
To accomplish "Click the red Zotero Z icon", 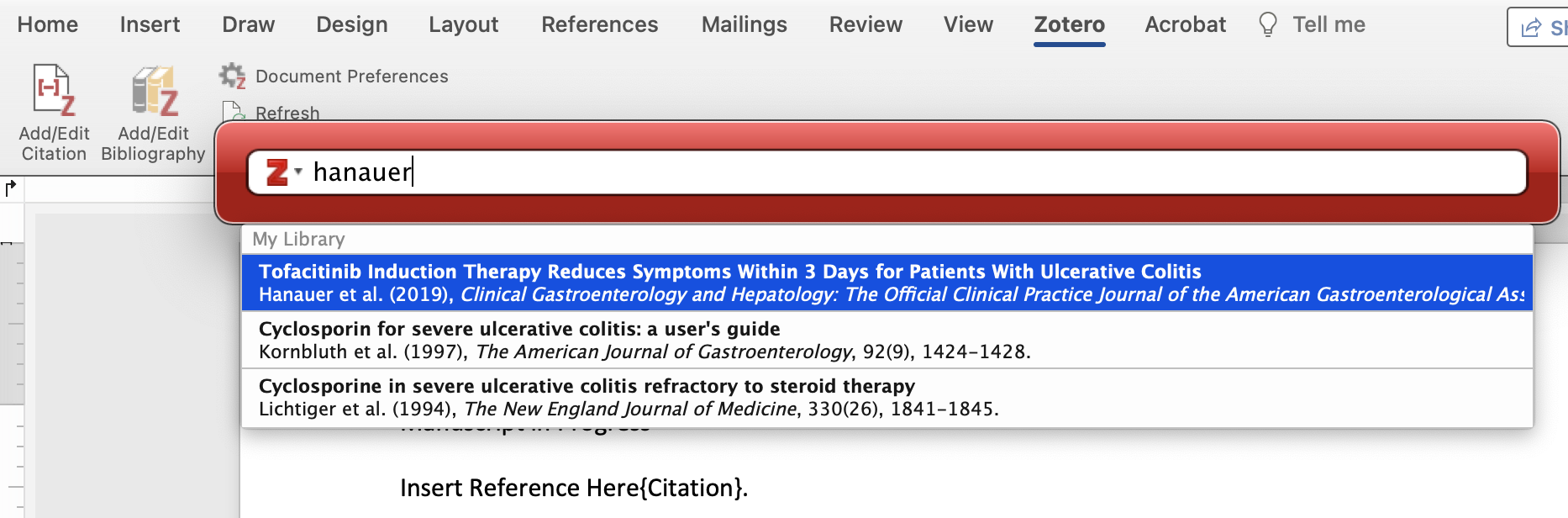I will (276, 172).
